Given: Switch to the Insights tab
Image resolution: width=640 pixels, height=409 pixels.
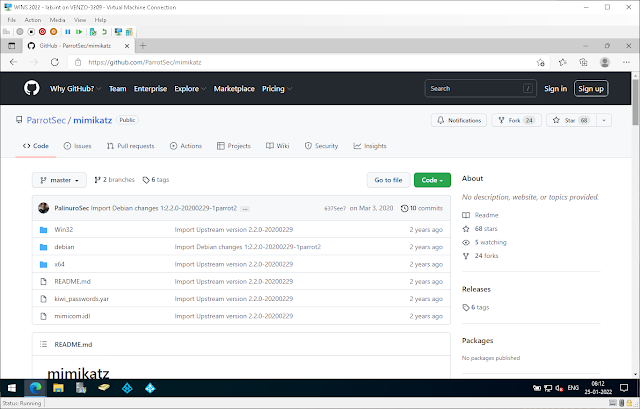Looking at the screenshot, I should (370, 146).
